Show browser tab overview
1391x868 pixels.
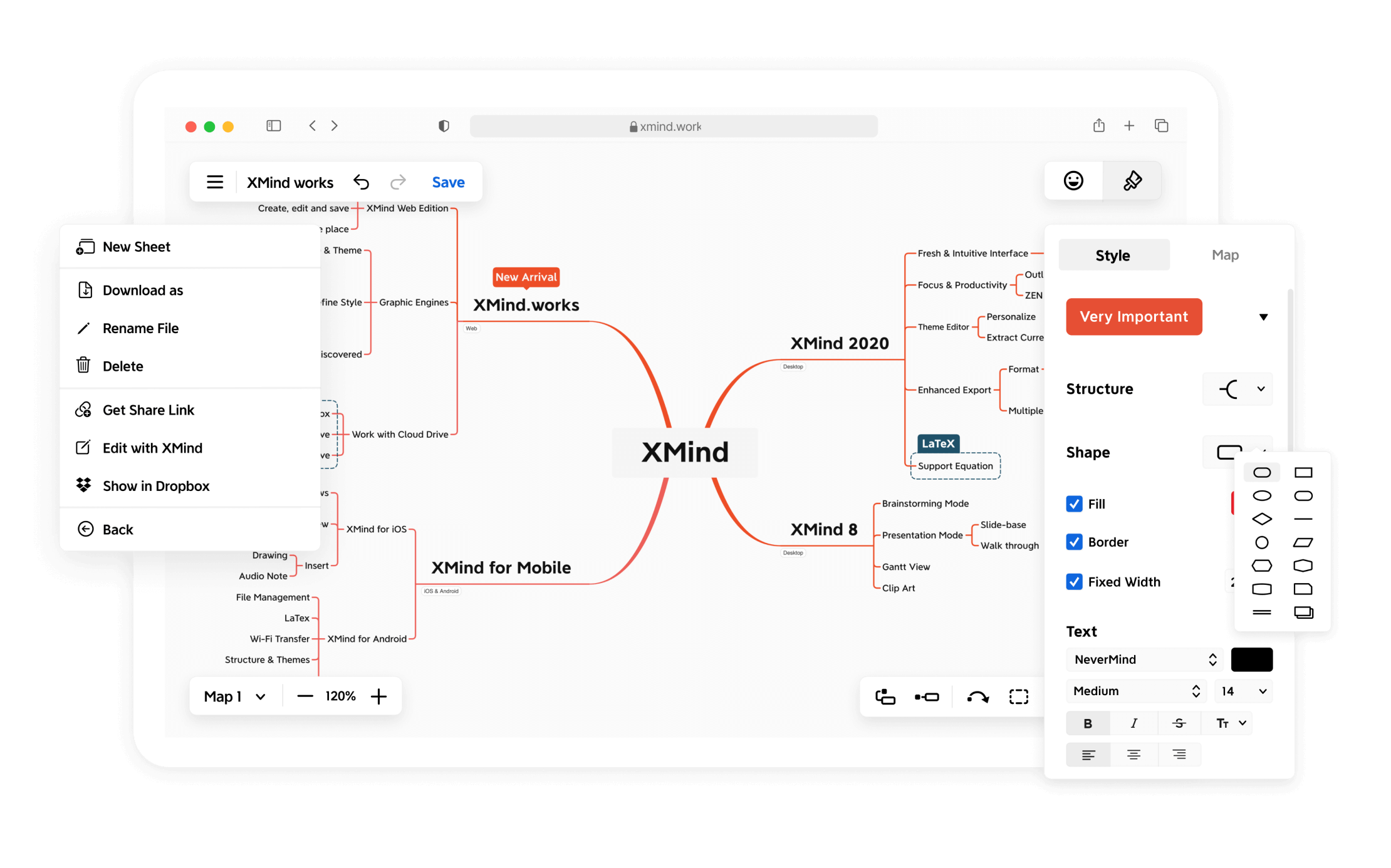[1161, 126]
